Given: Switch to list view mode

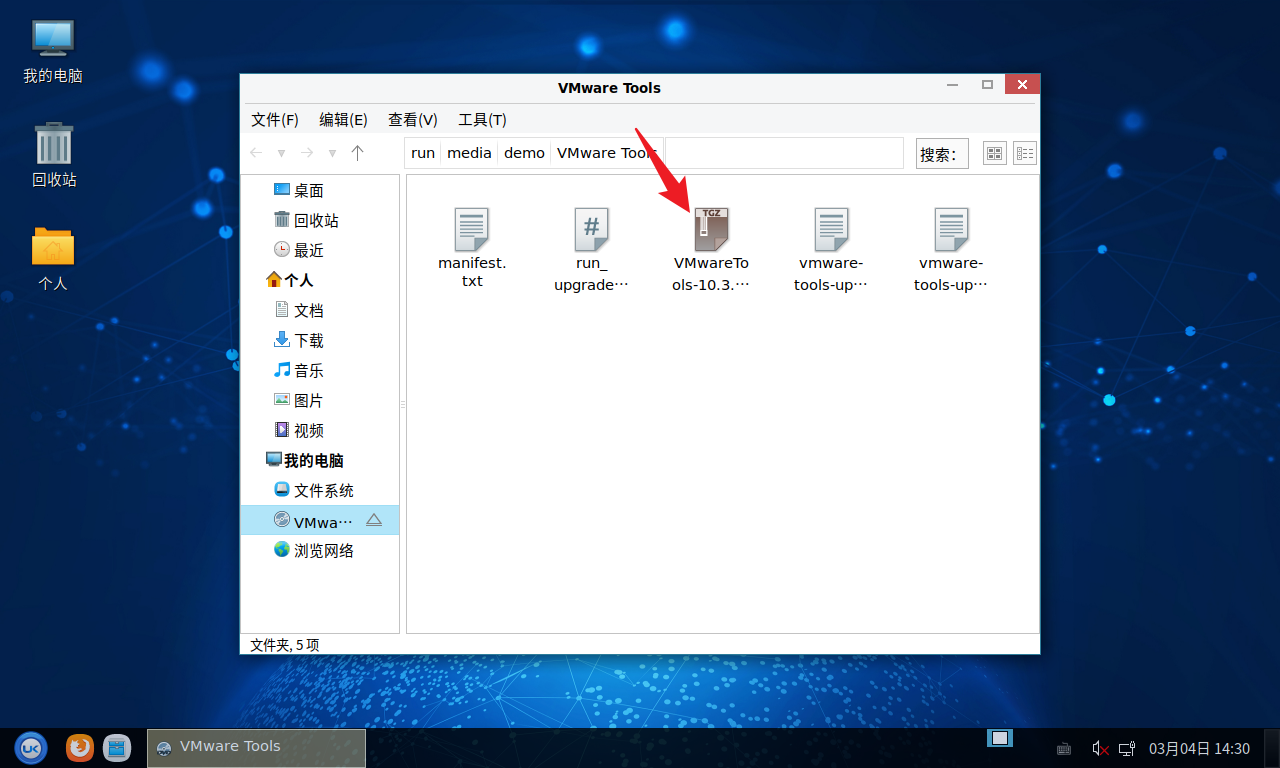Looking at the screenshot, I should tap(1025, 153).
